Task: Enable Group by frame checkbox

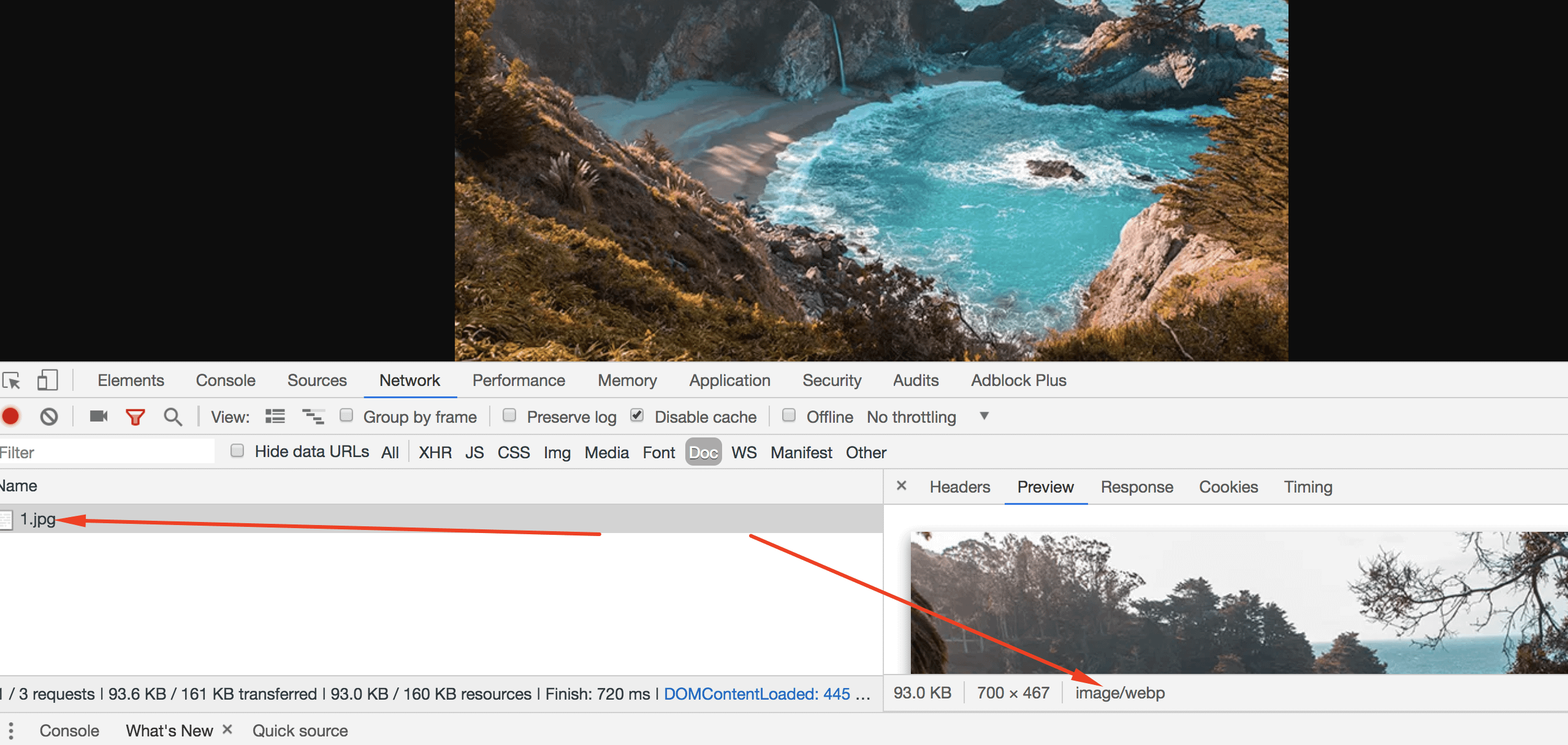Action: pos(346,415)
